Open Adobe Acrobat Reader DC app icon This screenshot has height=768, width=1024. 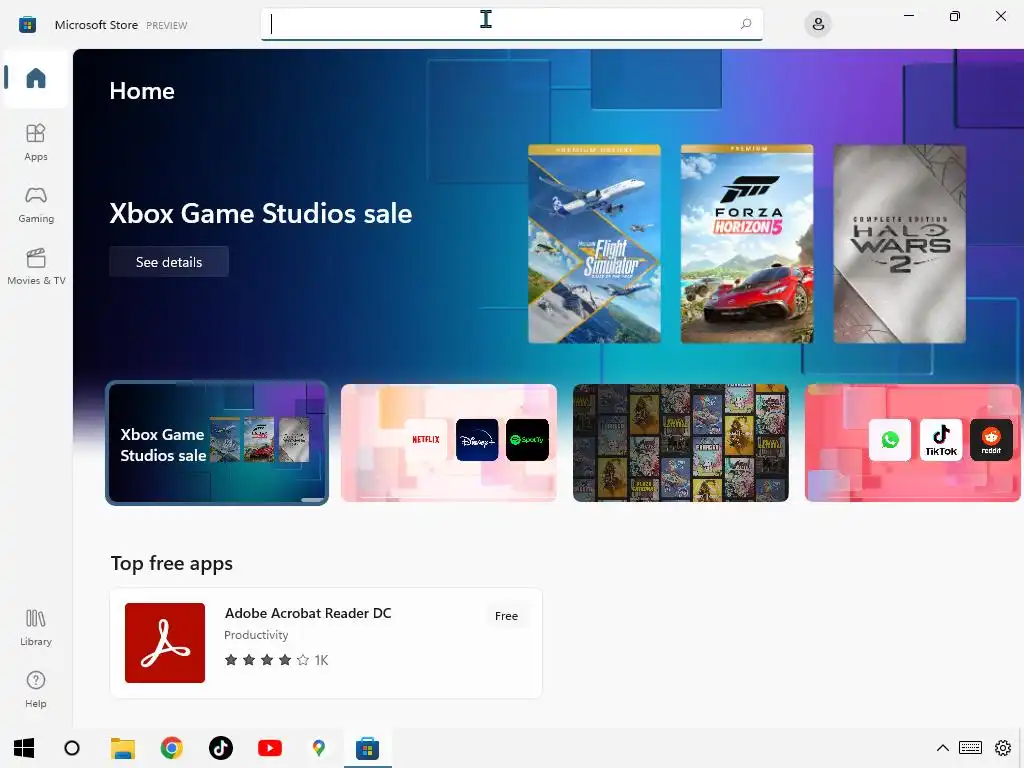click(165, 643)
